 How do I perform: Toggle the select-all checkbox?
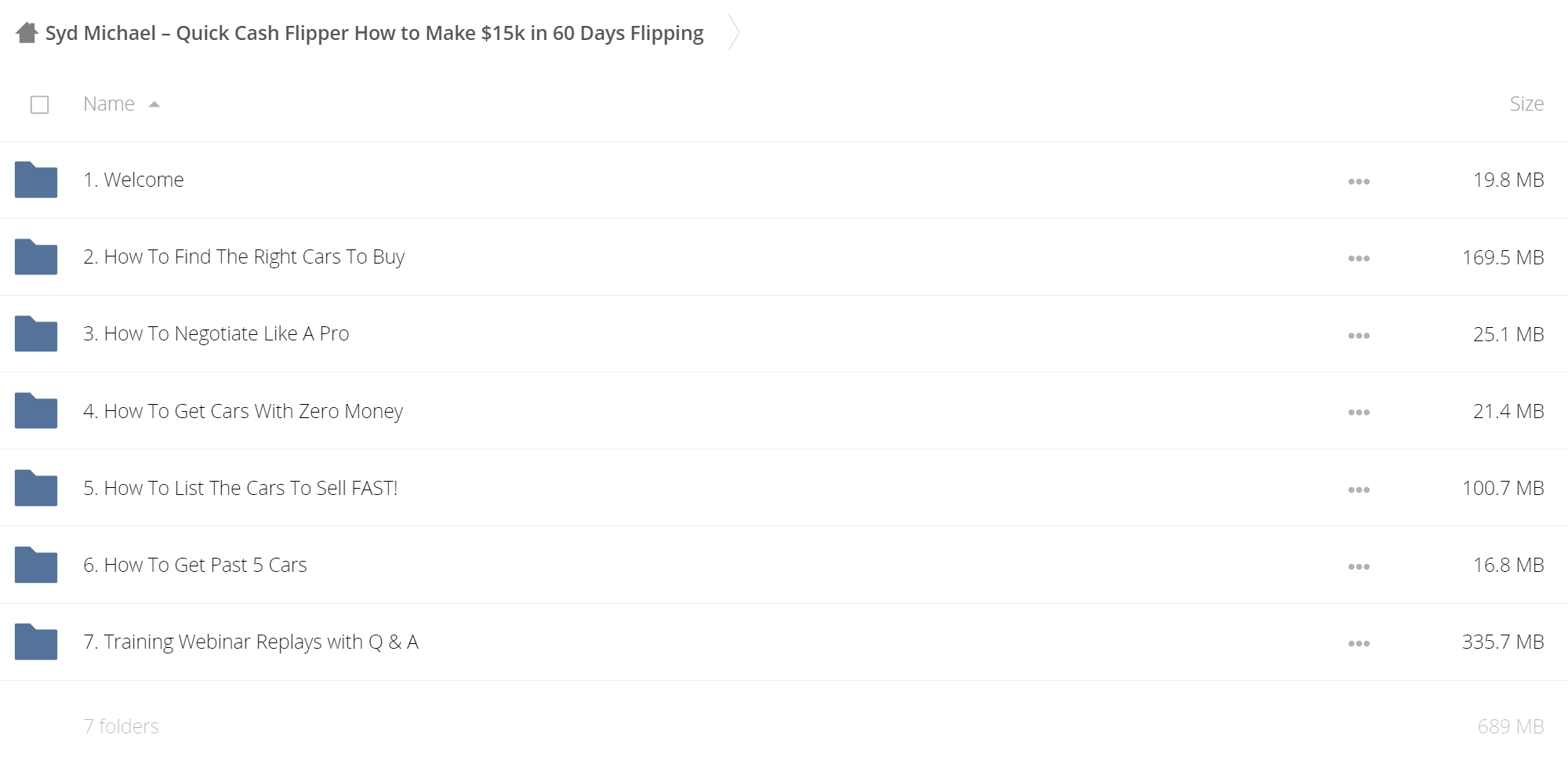click(x=39, y=104)
